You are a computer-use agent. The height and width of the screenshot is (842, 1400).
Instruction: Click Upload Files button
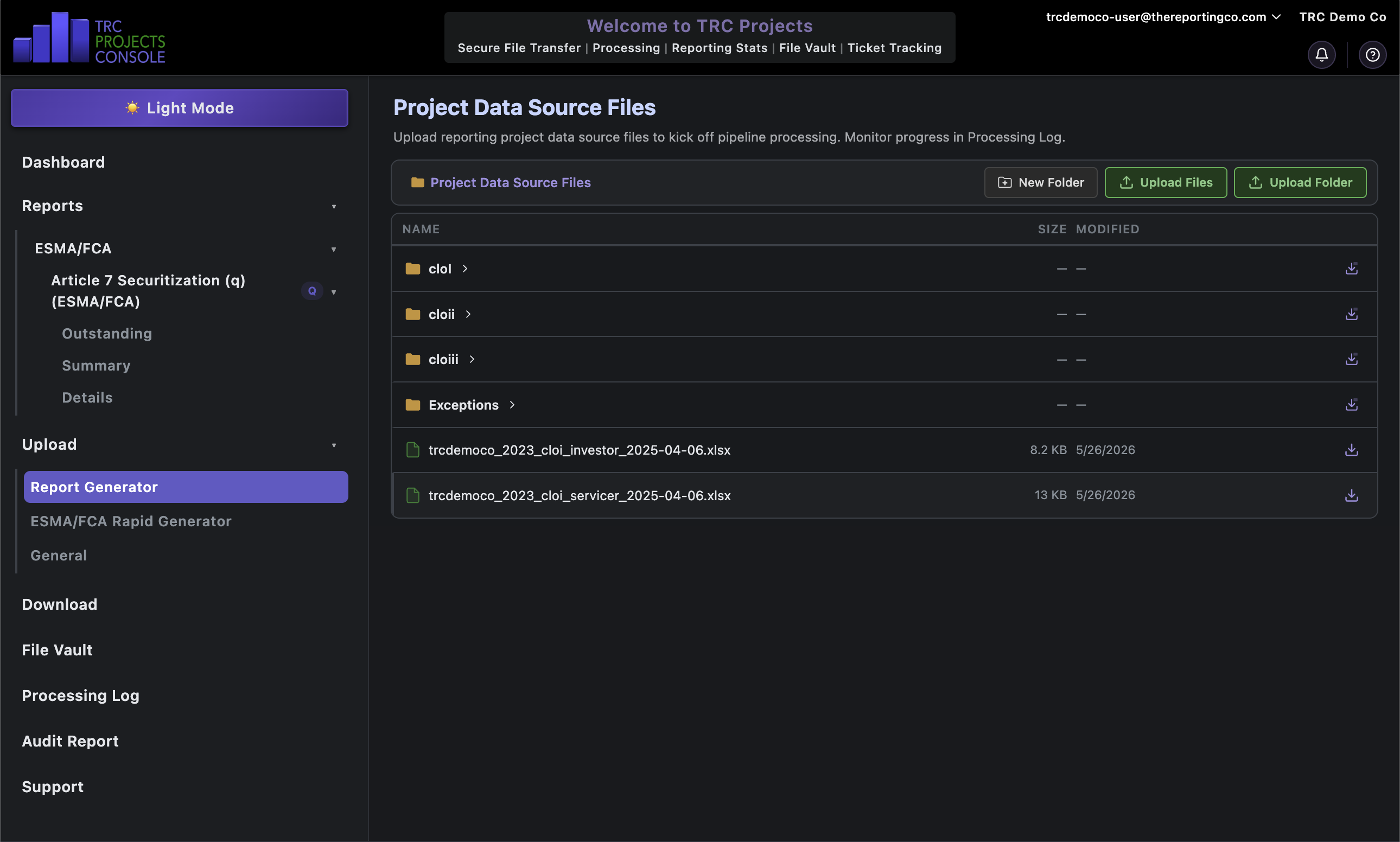click(1165, 182)
